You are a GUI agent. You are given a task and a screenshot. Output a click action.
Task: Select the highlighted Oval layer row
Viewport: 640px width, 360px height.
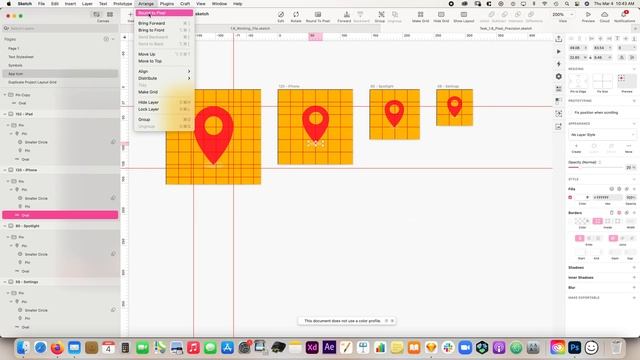[x=60, y=215]
